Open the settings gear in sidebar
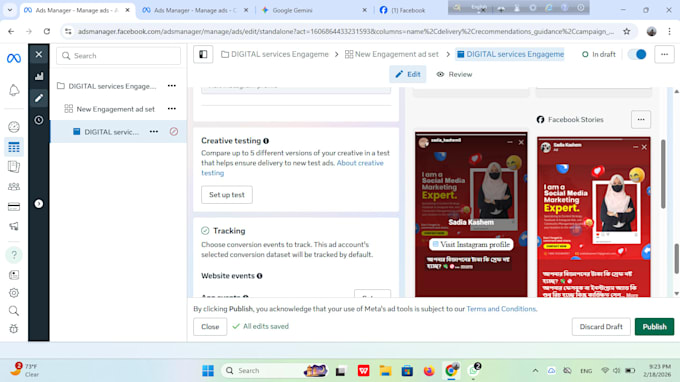The image size is (680, 382). coord(14,293)
